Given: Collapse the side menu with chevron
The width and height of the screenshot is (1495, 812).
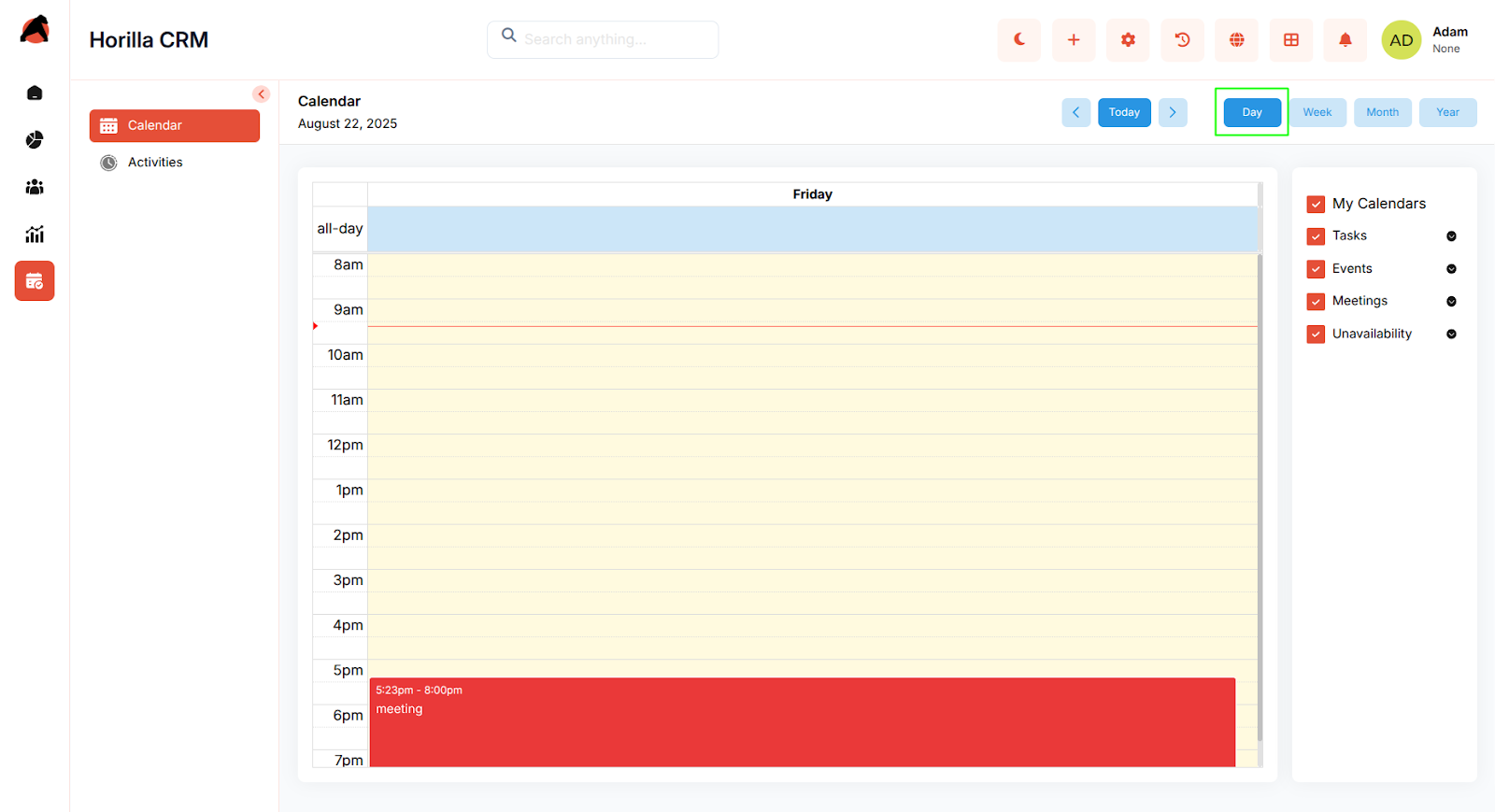Looking at the screenshot, I should point(261,94).
